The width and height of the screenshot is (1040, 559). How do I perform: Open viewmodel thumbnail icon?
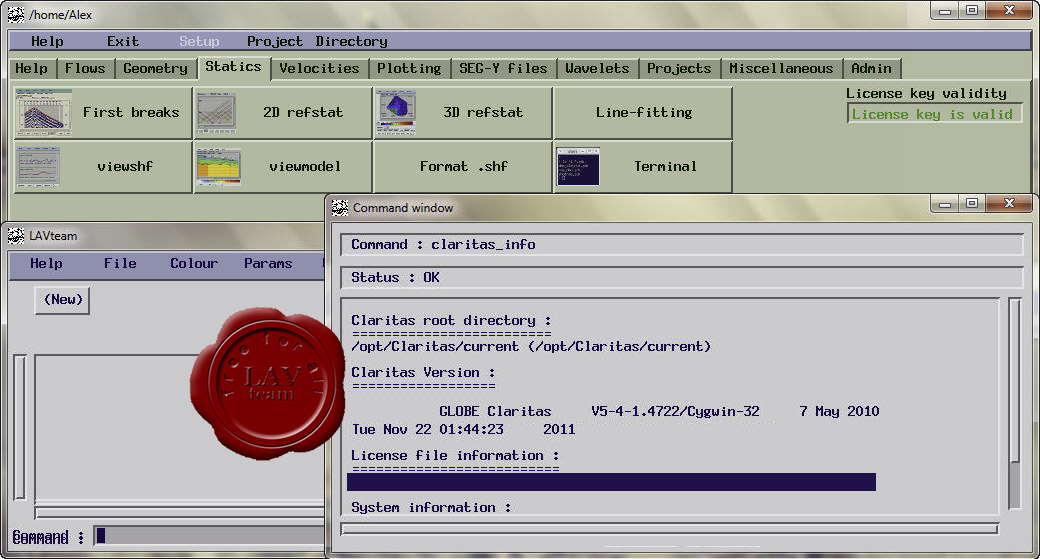point(218,167)
